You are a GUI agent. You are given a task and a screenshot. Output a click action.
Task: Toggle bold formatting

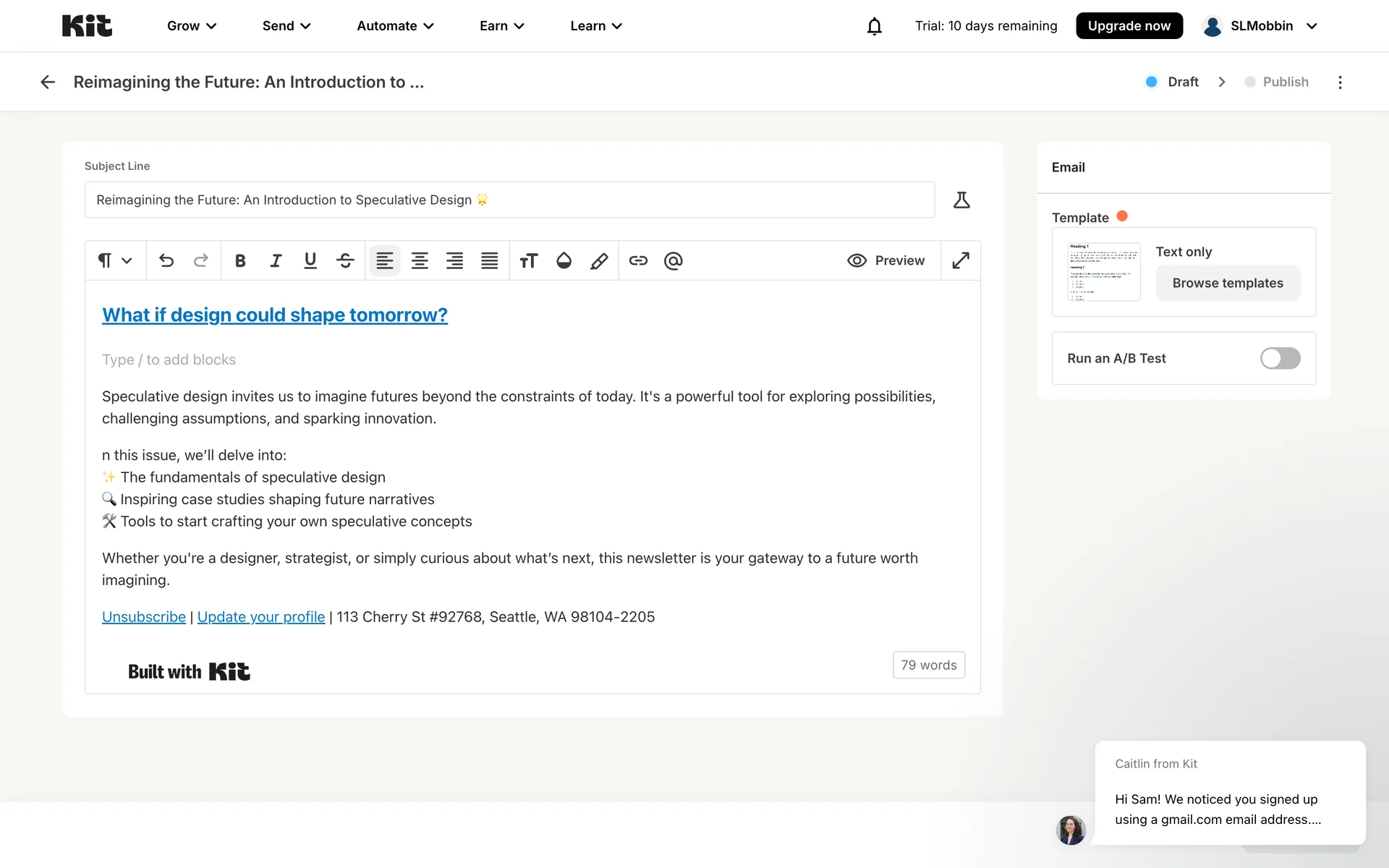tap(240, 260)
